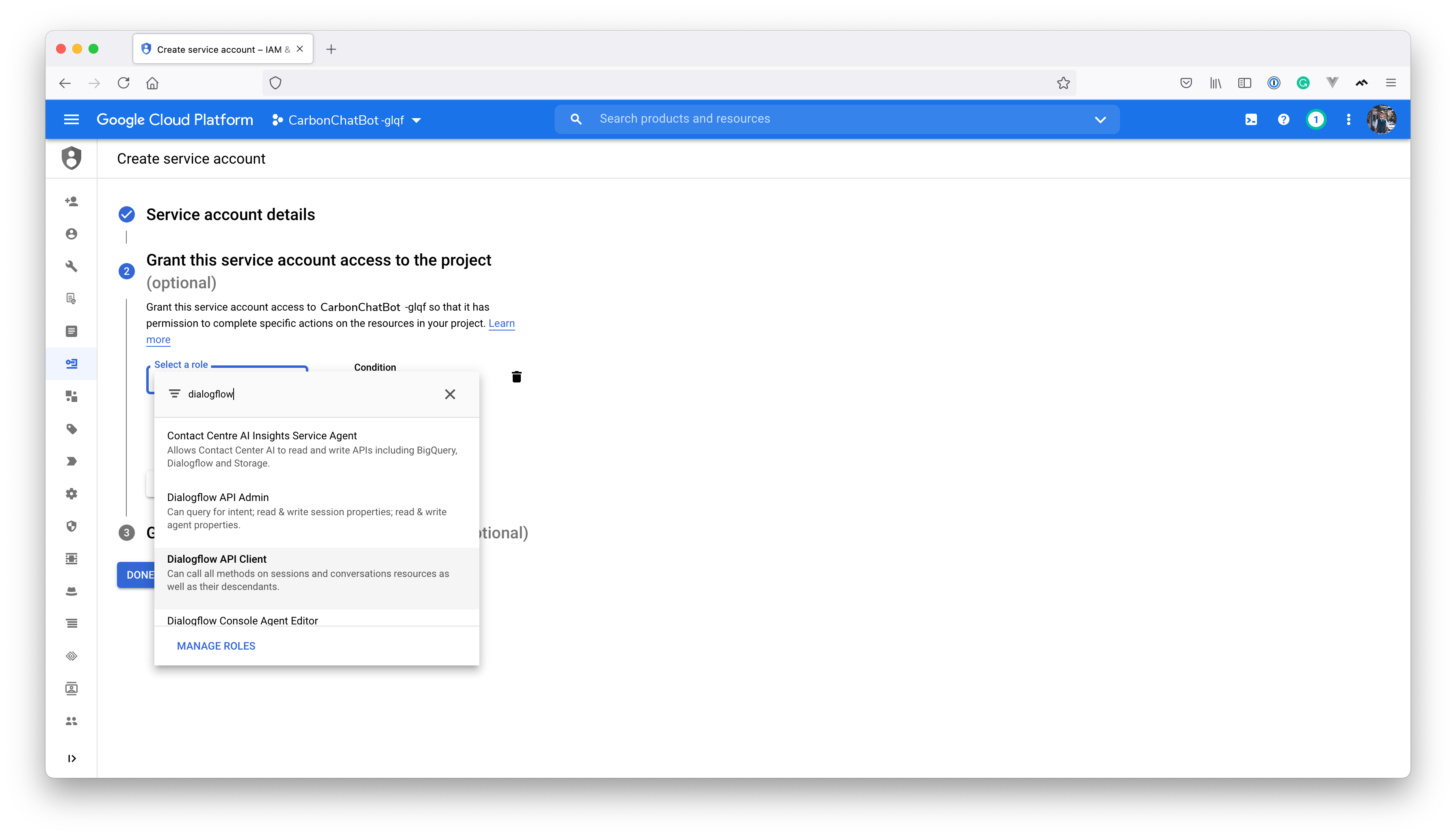Open the settings gear sidebar icon
The image size is (1456, 838).
click(71, 494)
